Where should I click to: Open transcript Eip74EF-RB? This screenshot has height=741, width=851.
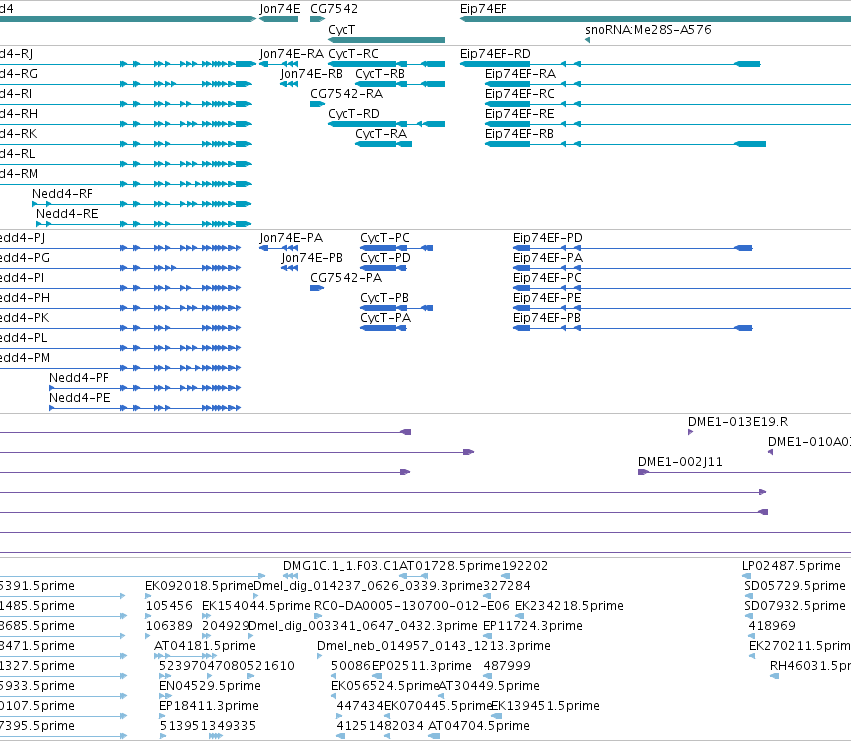(x=519, y=134)
